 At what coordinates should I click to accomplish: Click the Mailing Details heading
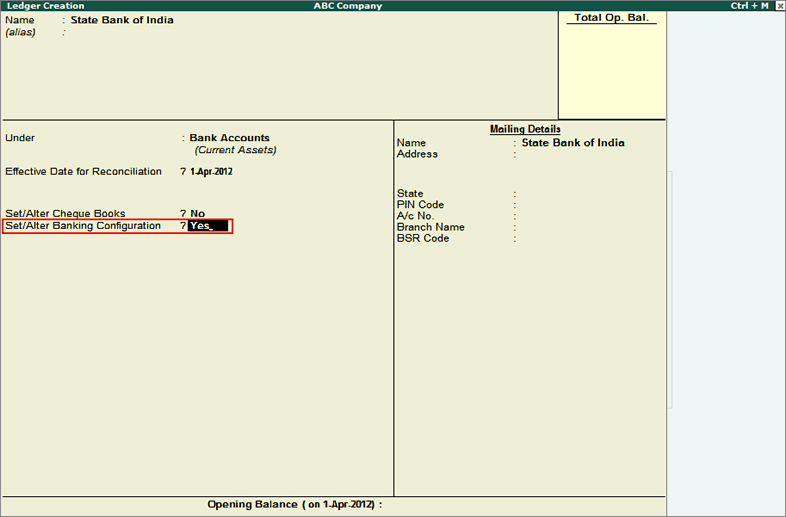pyautogui.click(x=525, y=129)
